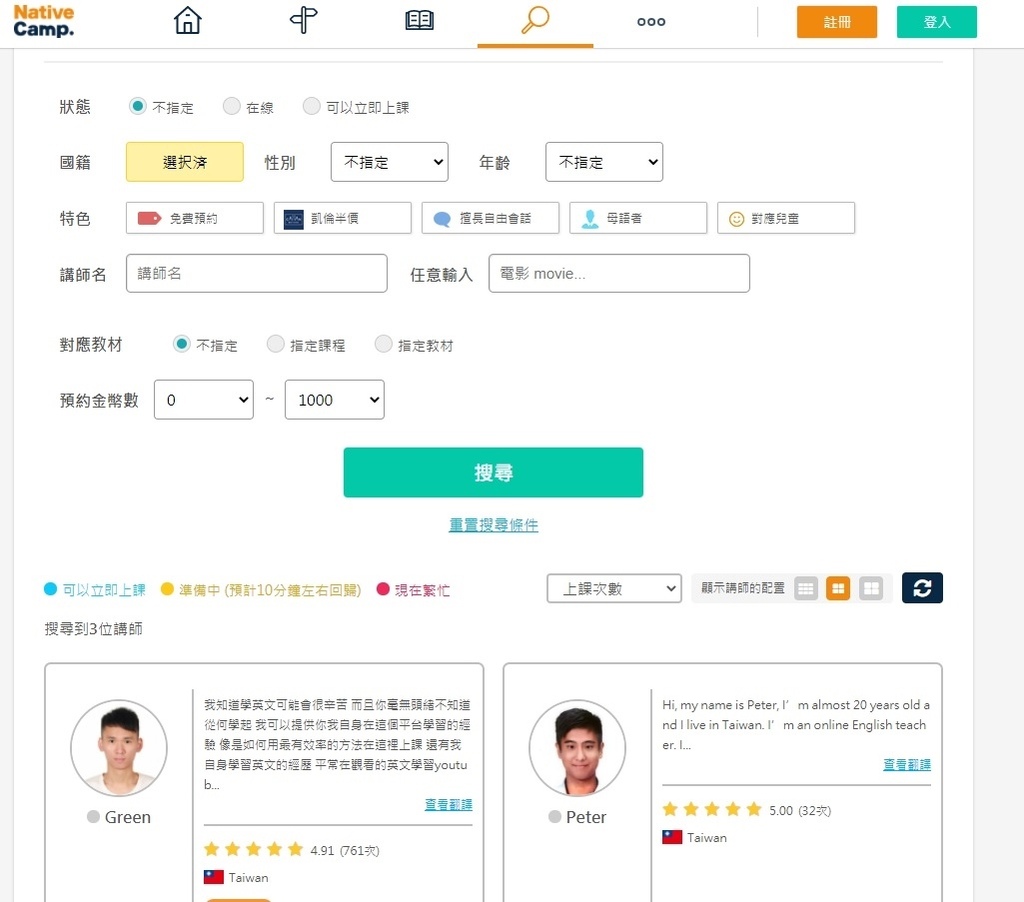Open Green's teacher profile photo

pos(119,748)
